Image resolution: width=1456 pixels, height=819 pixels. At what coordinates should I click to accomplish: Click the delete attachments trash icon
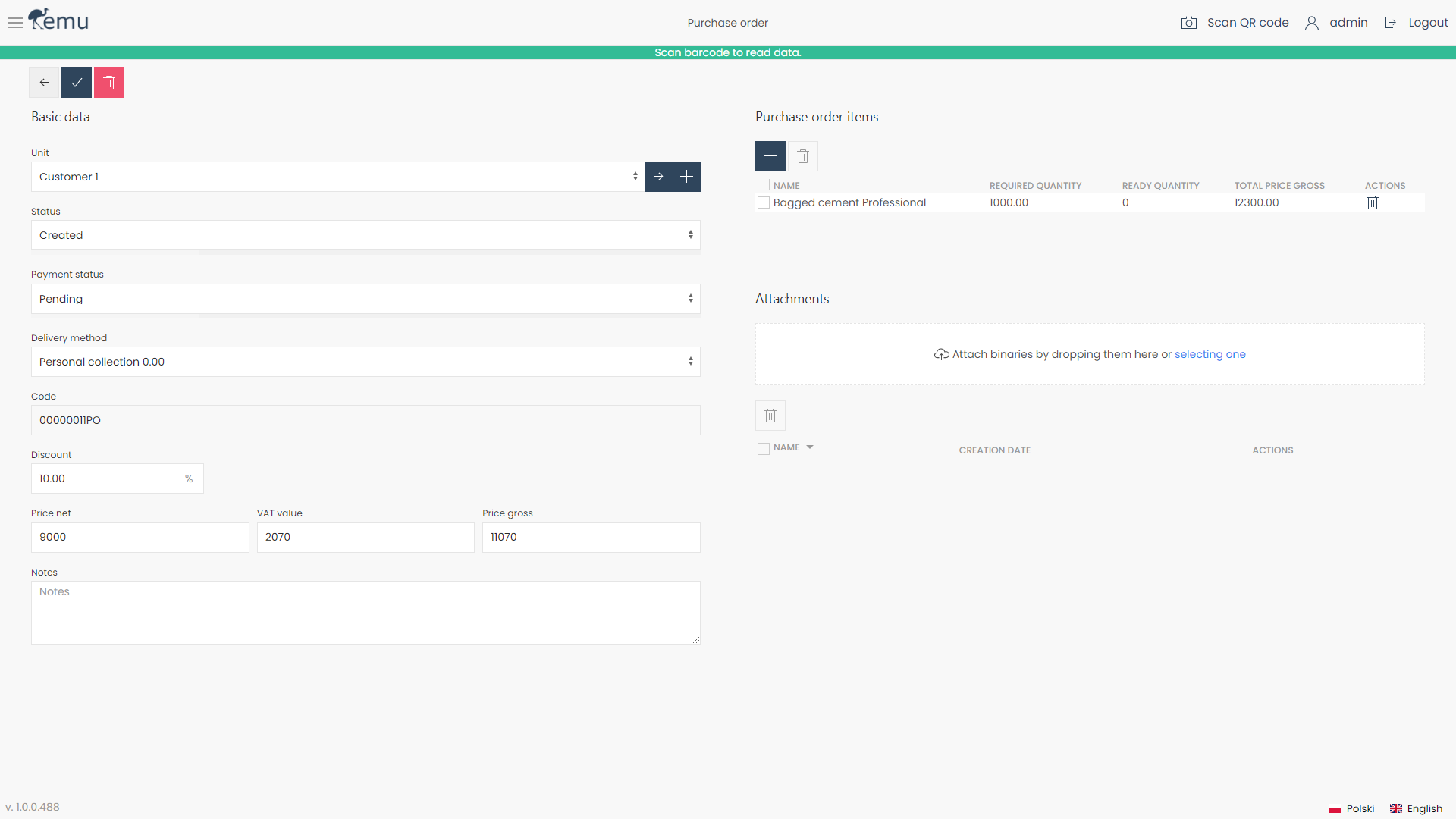tap(770, 416)
